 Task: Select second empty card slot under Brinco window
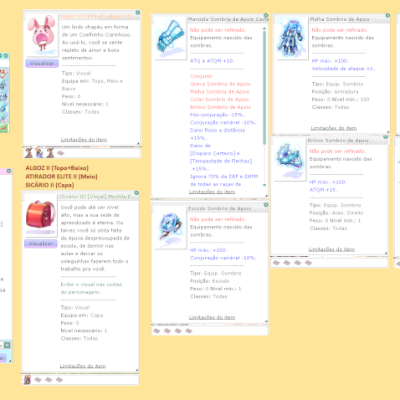coord(287,263)
